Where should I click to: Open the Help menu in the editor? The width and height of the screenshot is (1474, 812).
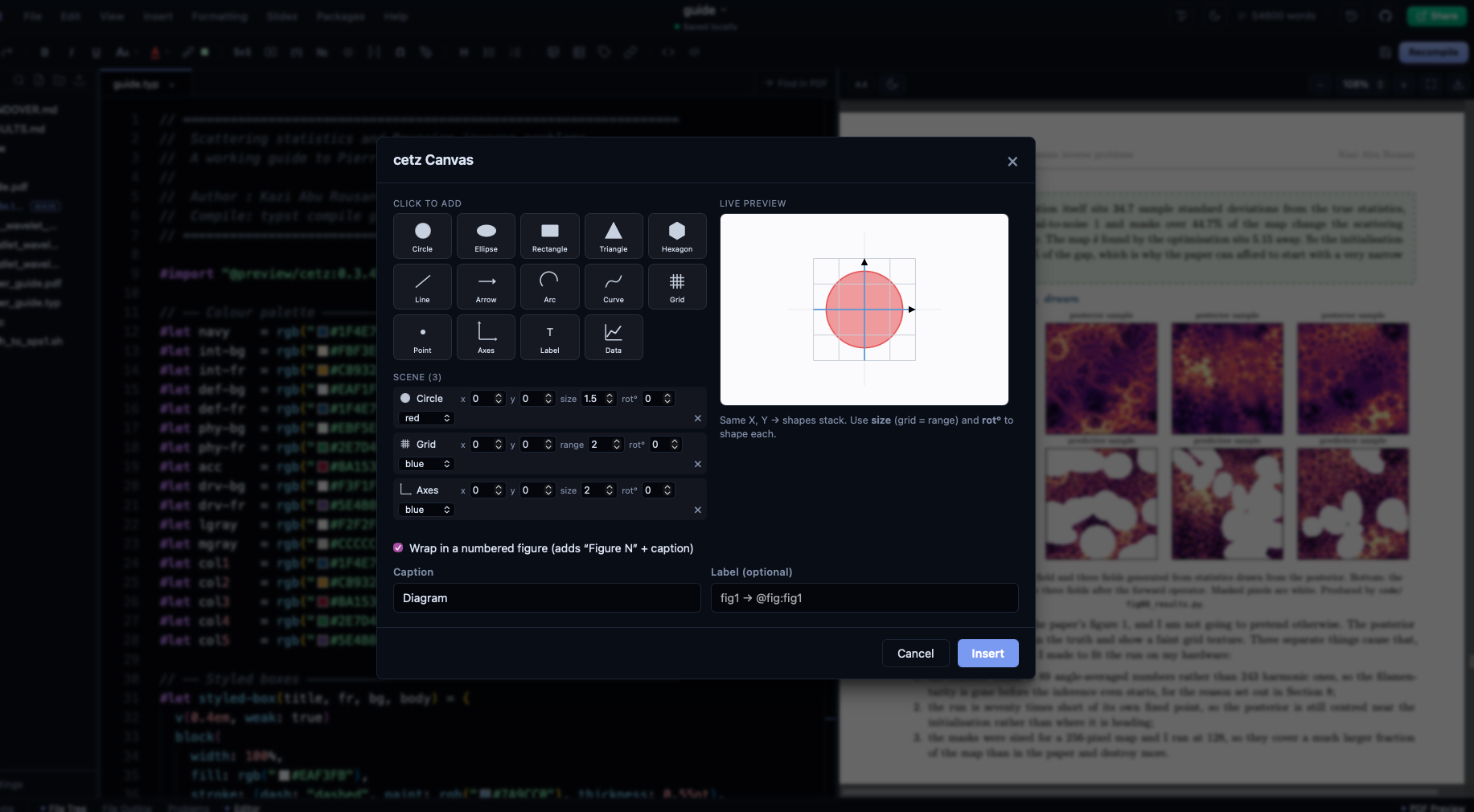395,16
